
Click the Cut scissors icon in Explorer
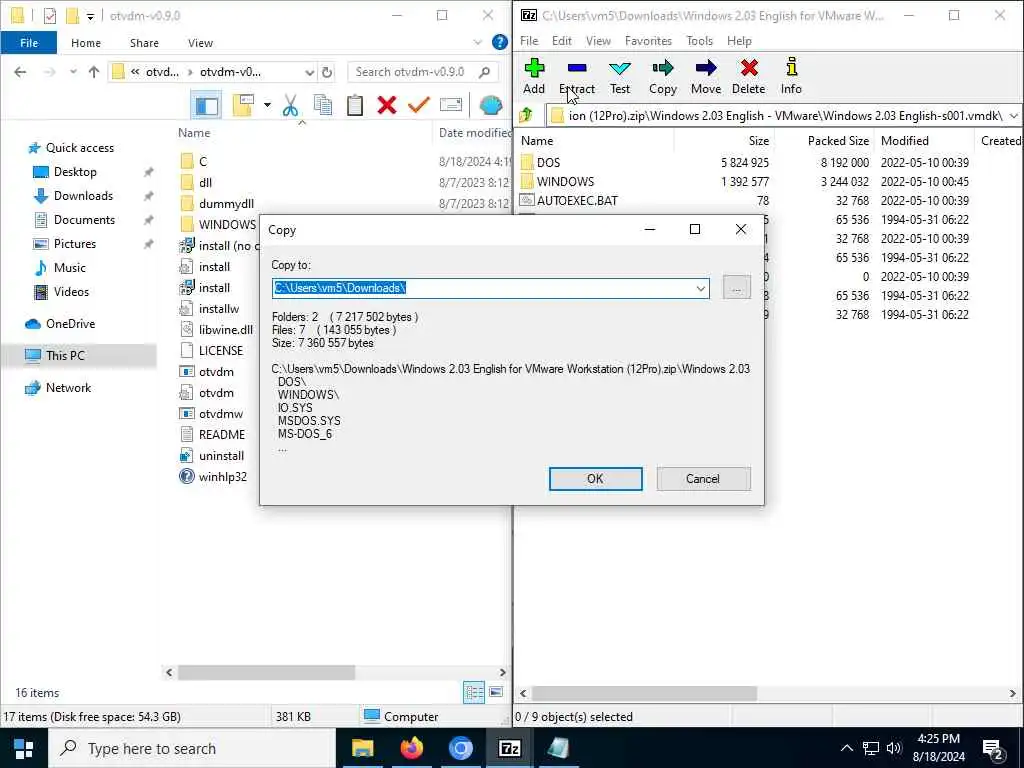(291, 105)
